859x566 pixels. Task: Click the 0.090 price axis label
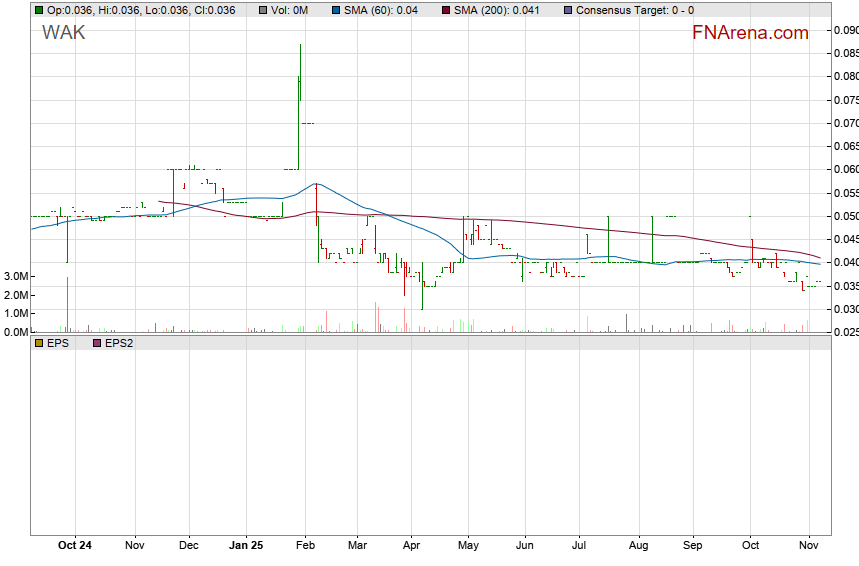point(845,30)
